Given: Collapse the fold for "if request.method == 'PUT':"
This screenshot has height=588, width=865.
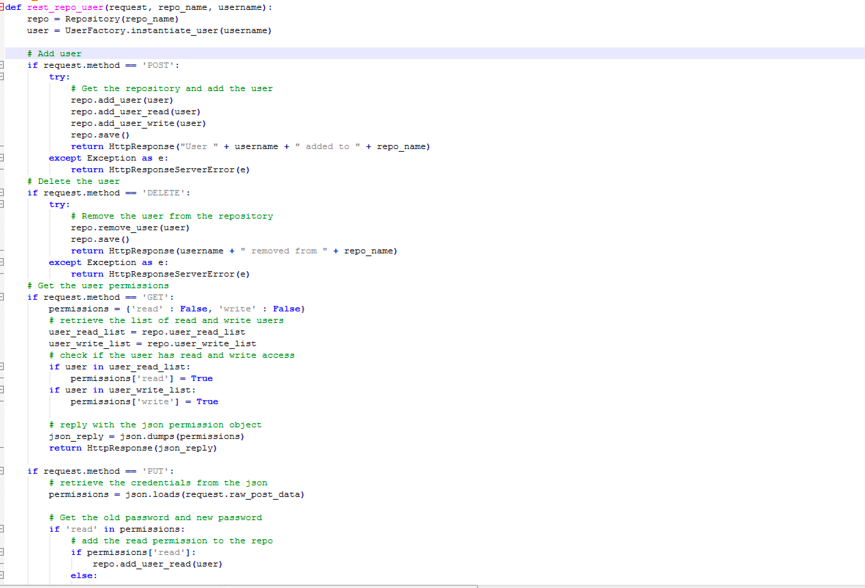Looking at the screenshot, I should pos(2,471).
